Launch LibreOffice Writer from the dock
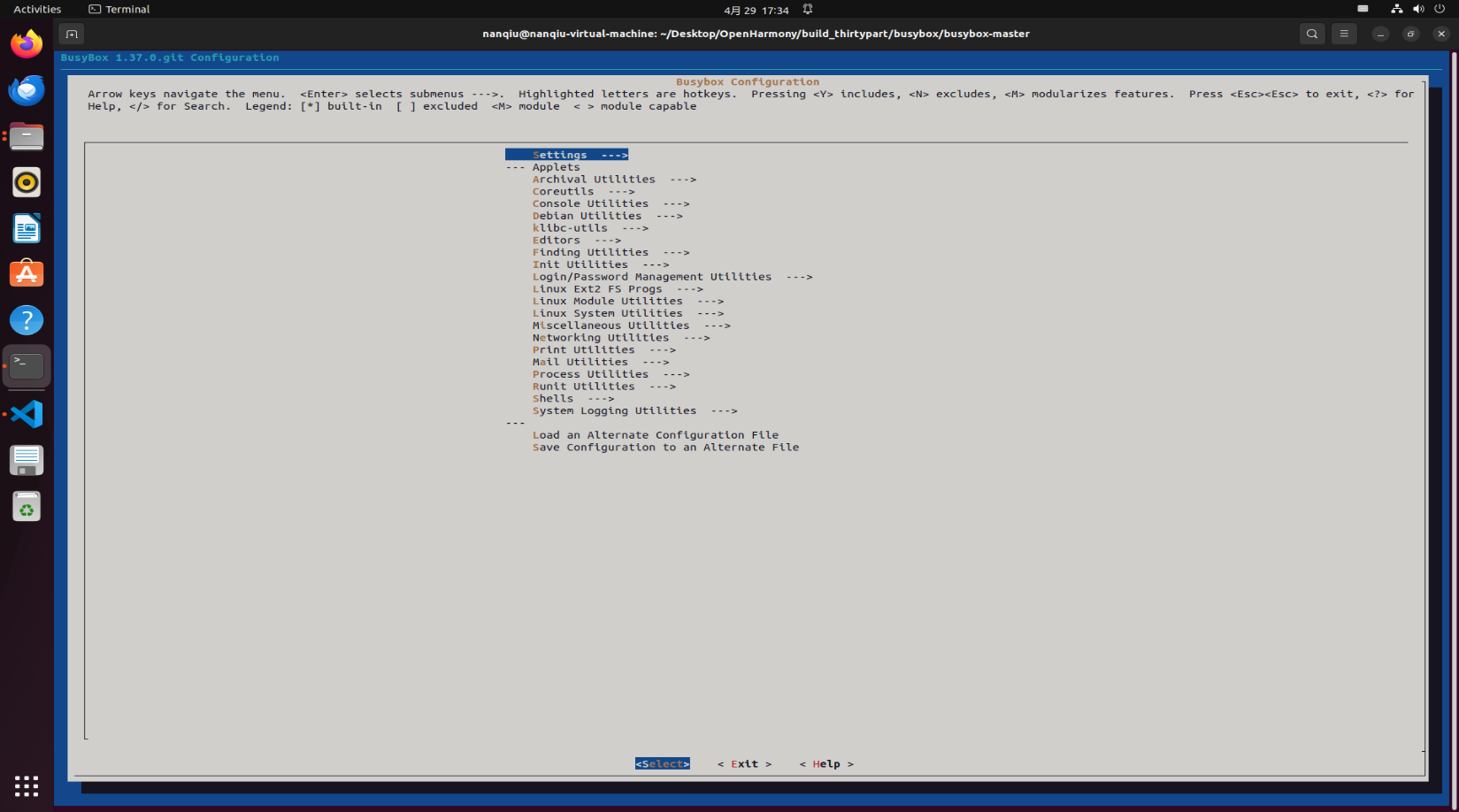This screenshot has height=812, width=1459. pos(27,228)
